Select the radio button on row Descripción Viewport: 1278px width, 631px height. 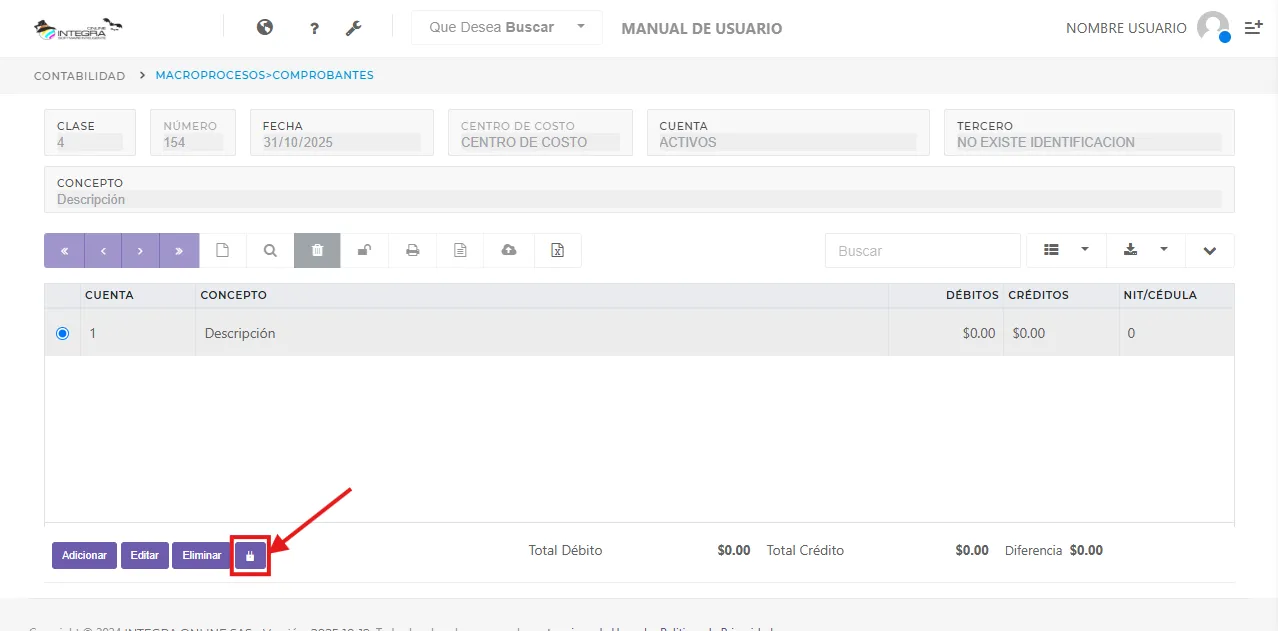(x=62, y=332)
